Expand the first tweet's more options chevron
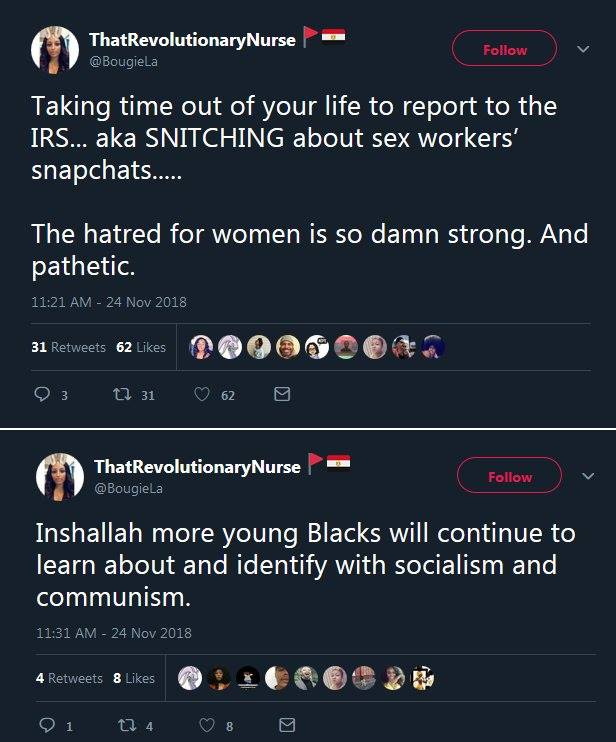 pos(583,49)
